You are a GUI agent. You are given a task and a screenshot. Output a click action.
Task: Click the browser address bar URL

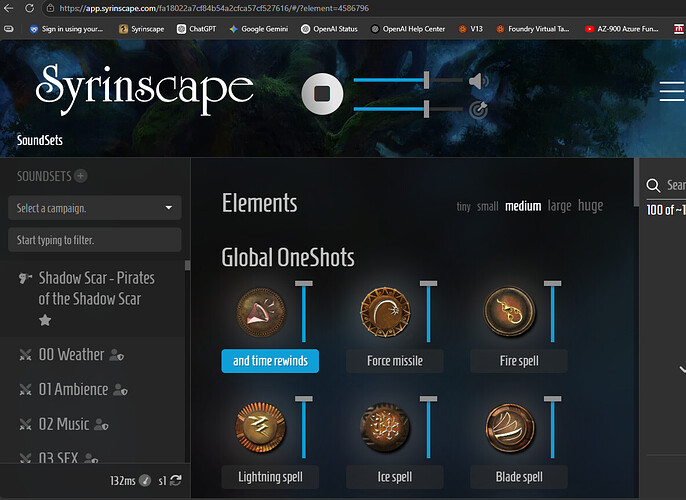point(214,8)
